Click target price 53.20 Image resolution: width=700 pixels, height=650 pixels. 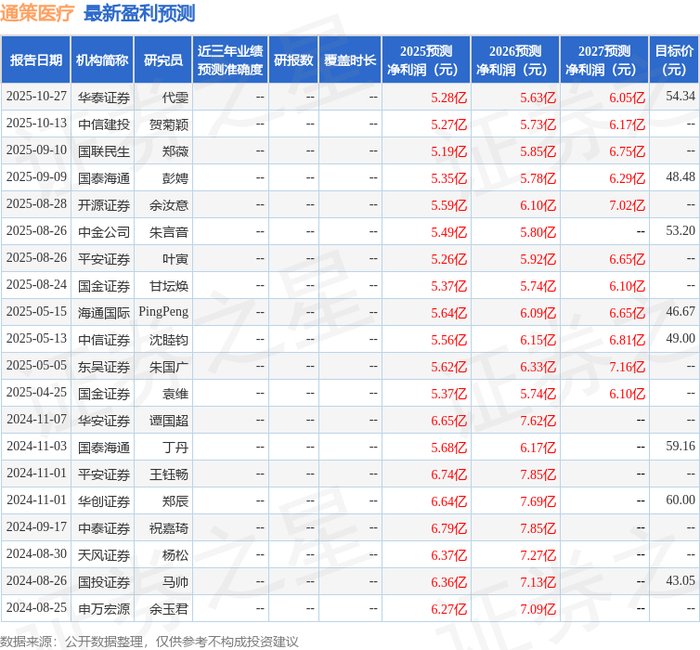coord(680,231)
